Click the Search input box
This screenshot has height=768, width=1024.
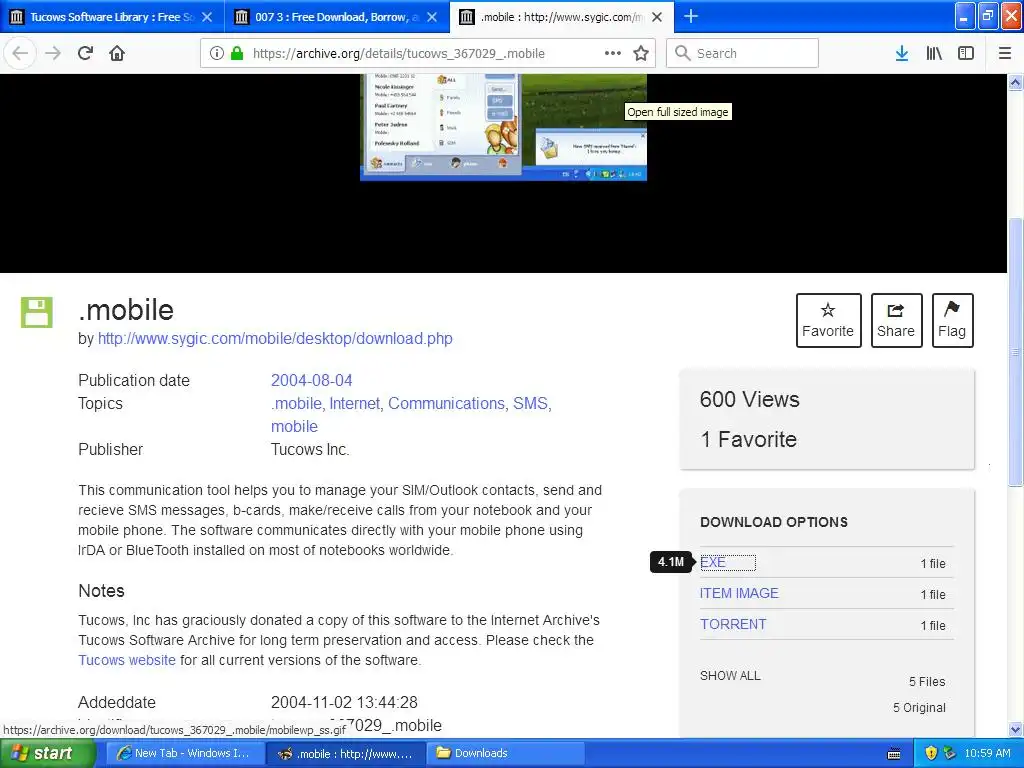[x=742, y=53]
